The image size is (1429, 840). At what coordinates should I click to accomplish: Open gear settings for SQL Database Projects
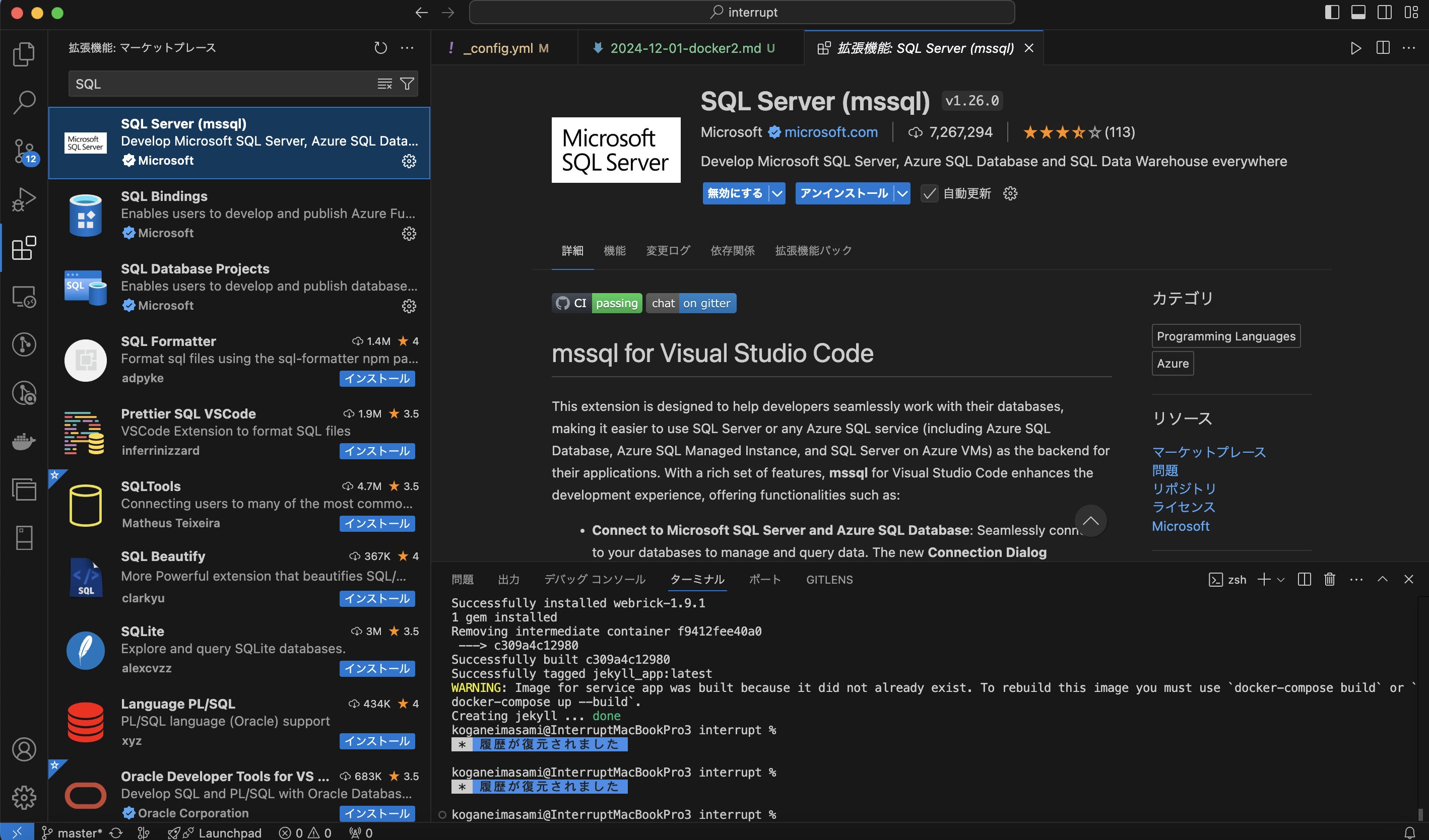[x=409, y=306]
